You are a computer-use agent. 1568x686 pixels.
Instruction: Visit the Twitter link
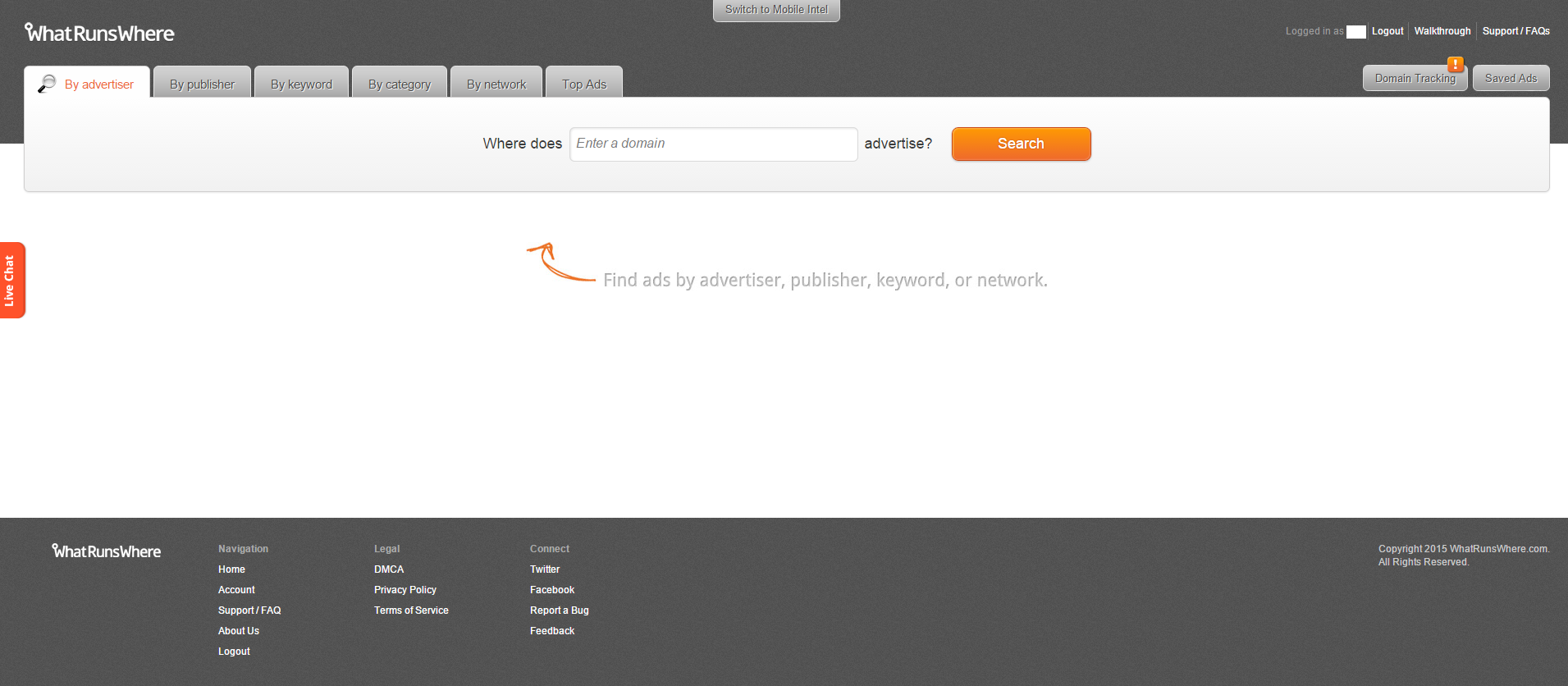coord(545,569)
